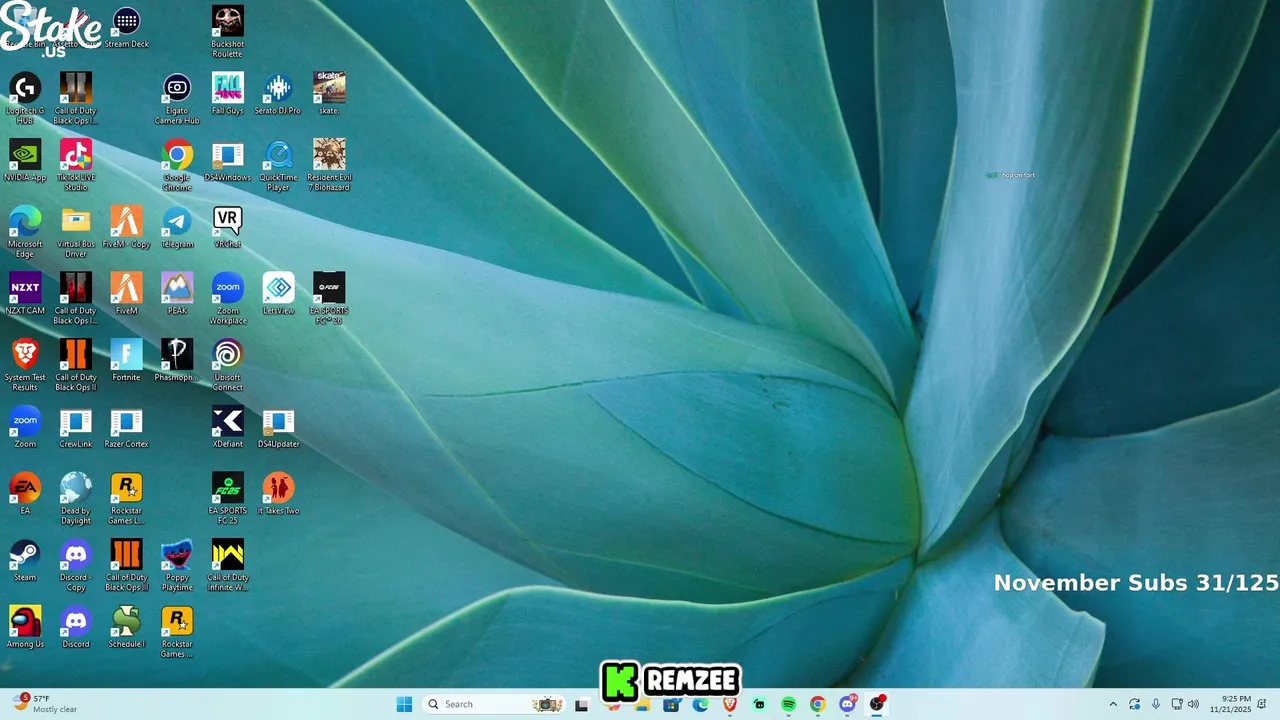Open the blue Zoom desktop shortcut

[25, 427]
